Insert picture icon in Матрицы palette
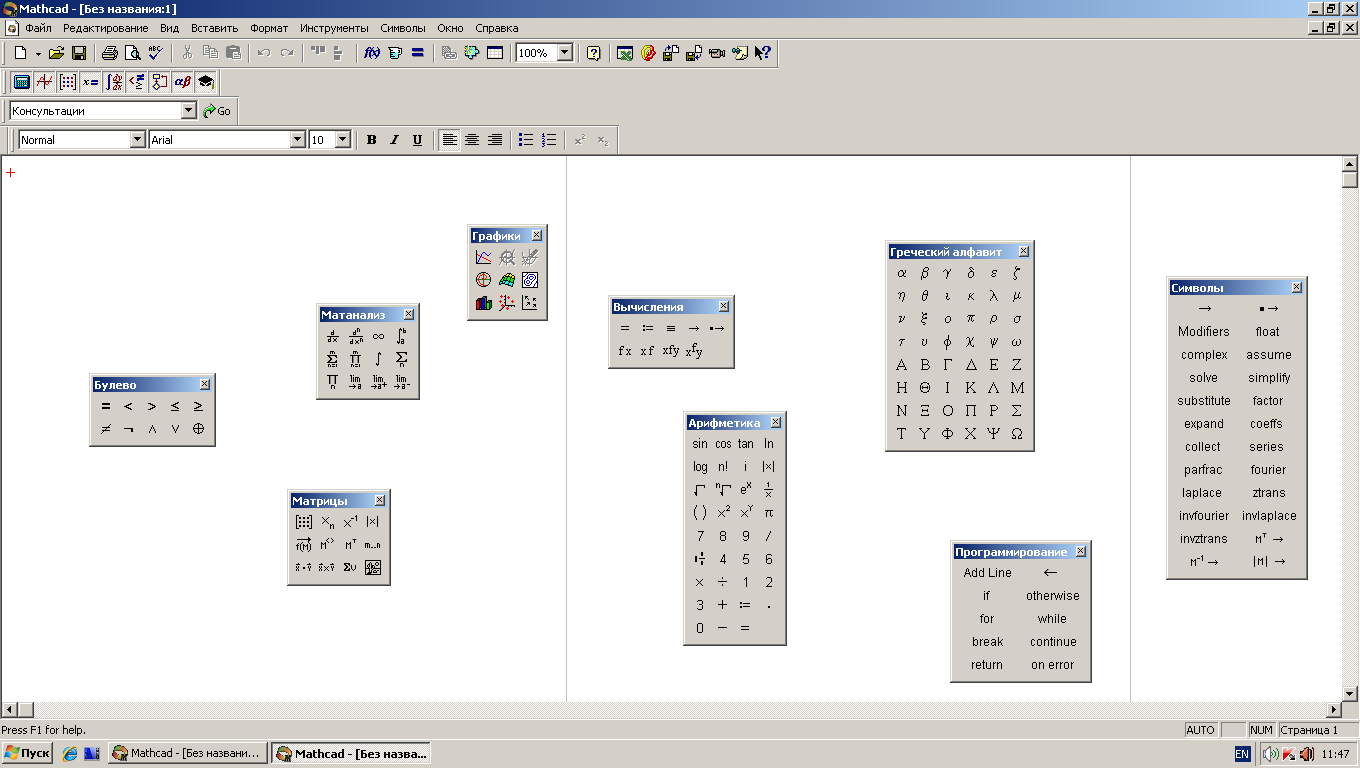Screen dimensions: 1360x768 click(x=373, y=568)
